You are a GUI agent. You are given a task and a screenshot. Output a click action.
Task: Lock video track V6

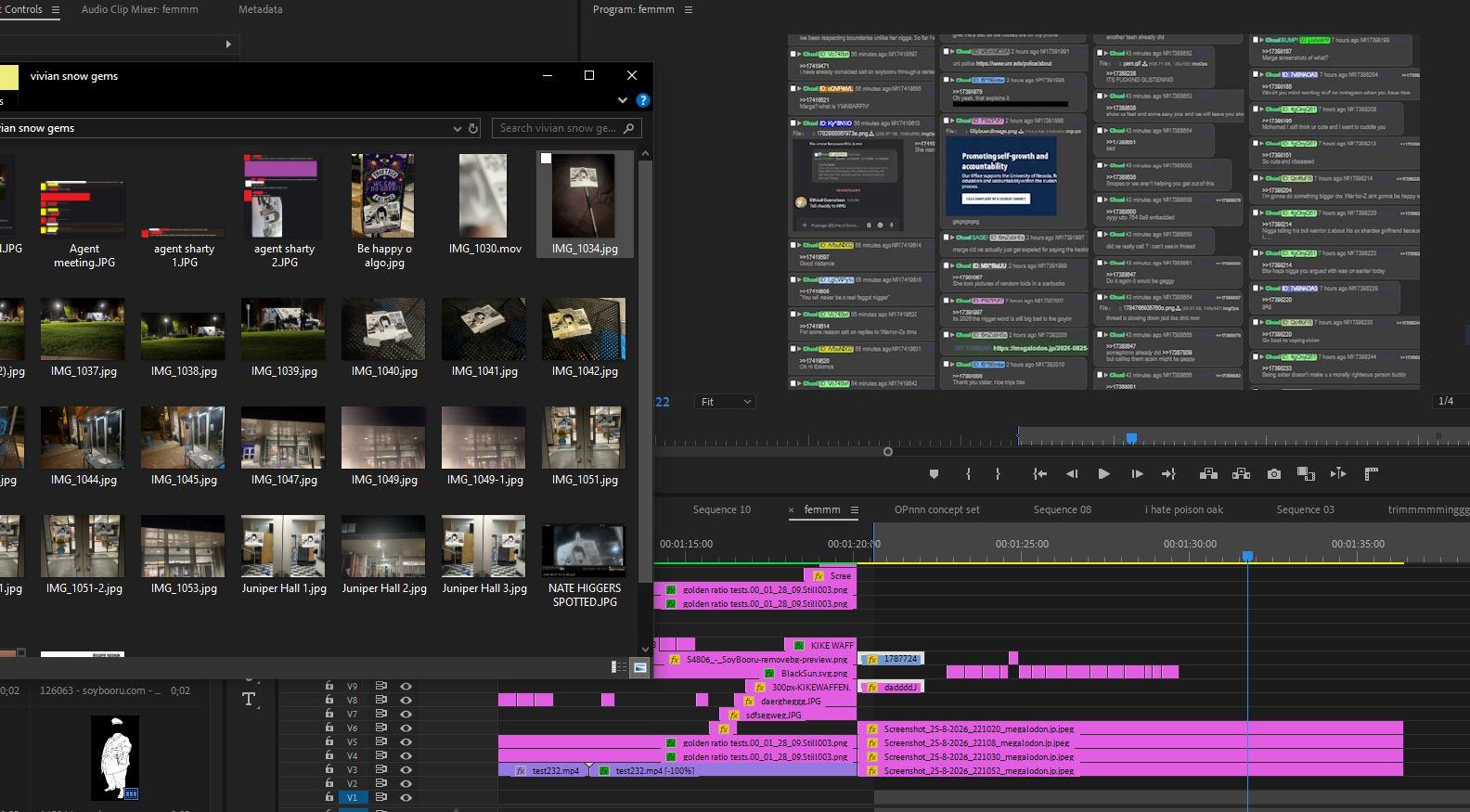329,728
